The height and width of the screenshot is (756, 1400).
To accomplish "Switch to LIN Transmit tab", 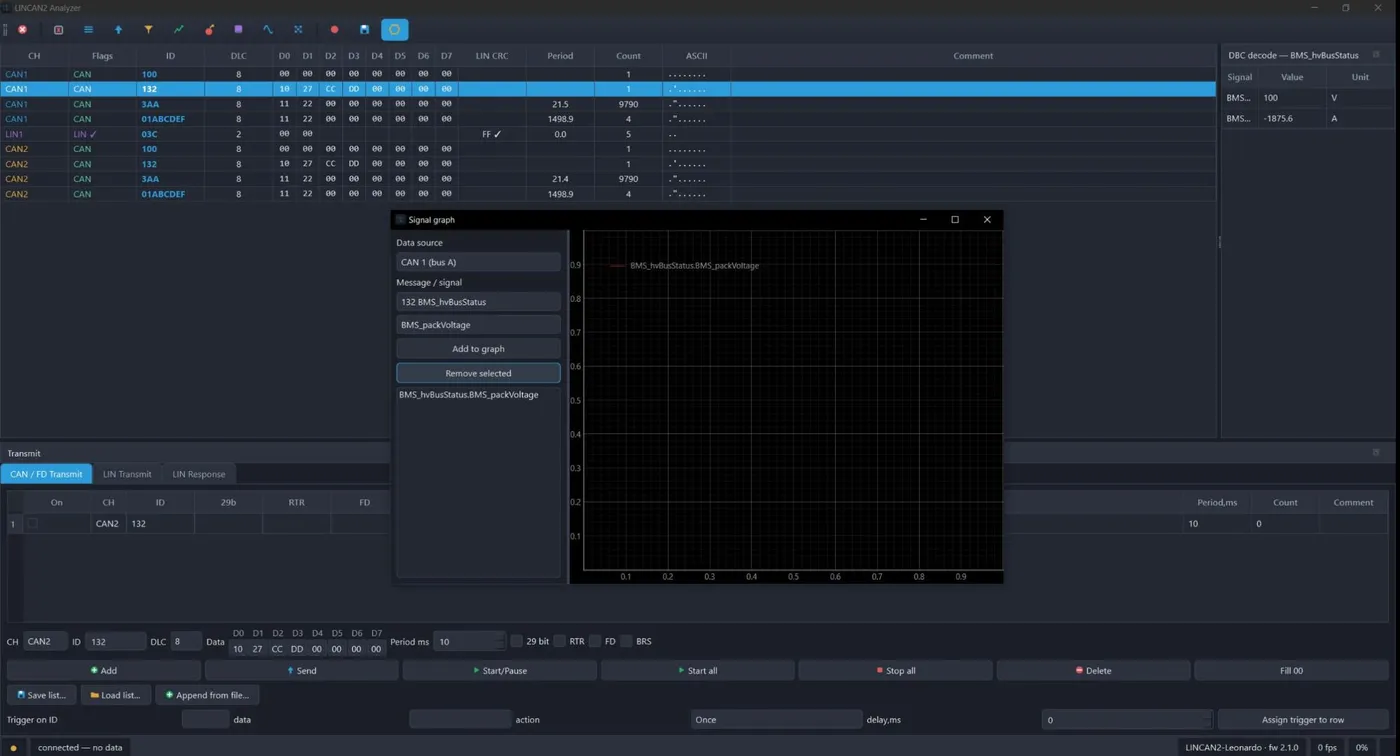I will pyautogui.click(x=127, y=474).
